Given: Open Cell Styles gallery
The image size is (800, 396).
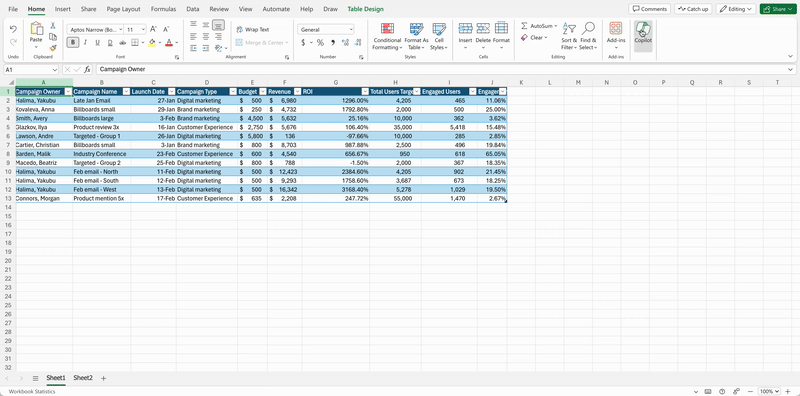Looking at the screenshot, I should click(439, 36).
